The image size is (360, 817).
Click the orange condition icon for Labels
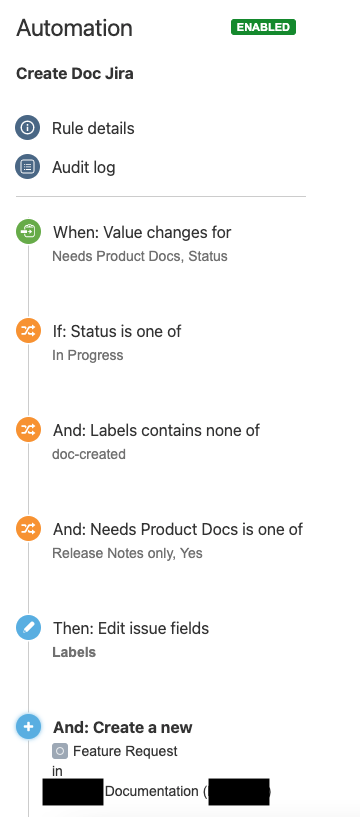pyautogui.click(x=28, y=430)
